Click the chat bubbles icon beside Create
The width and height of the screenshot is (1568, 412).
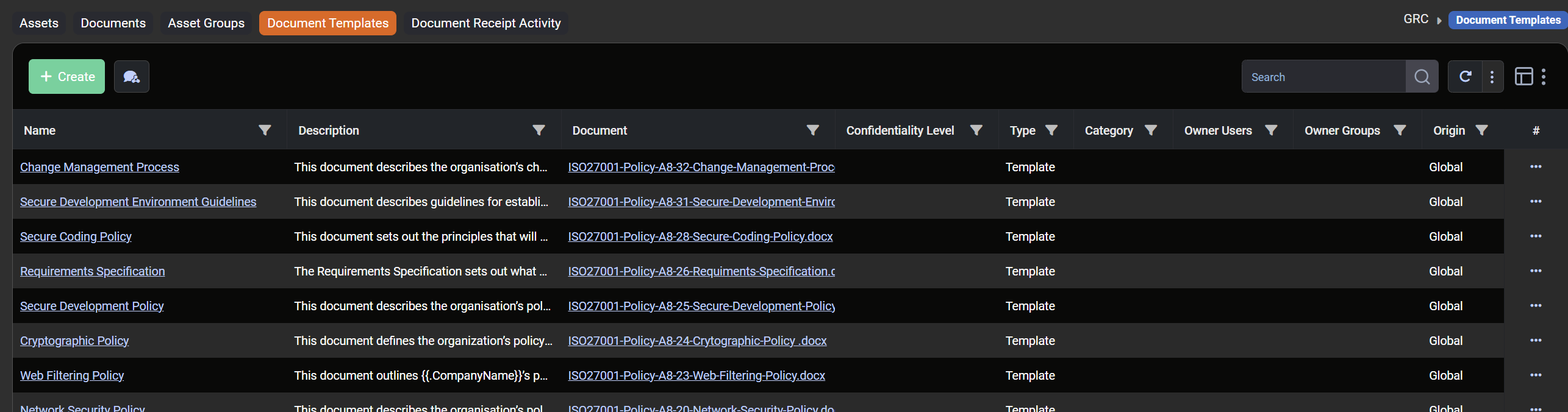(x=131, y=77)
